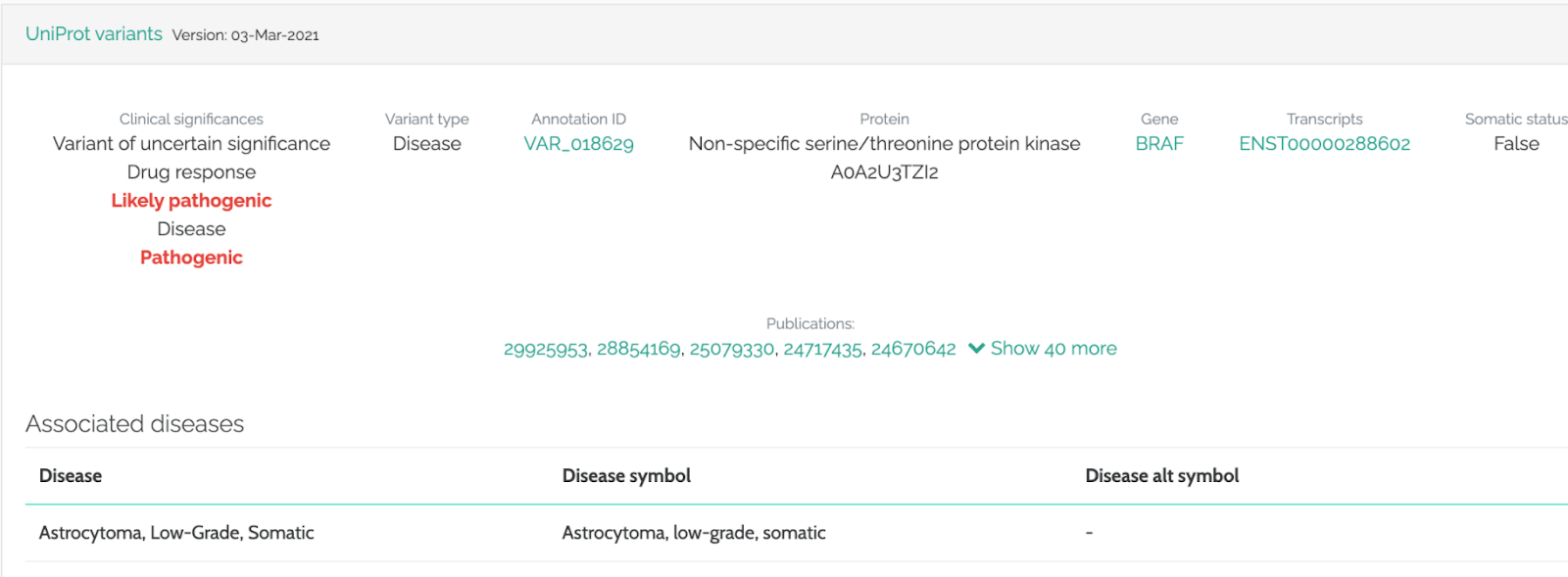
Task: Open publication 29925953
Action: click(x=546, y=350)
